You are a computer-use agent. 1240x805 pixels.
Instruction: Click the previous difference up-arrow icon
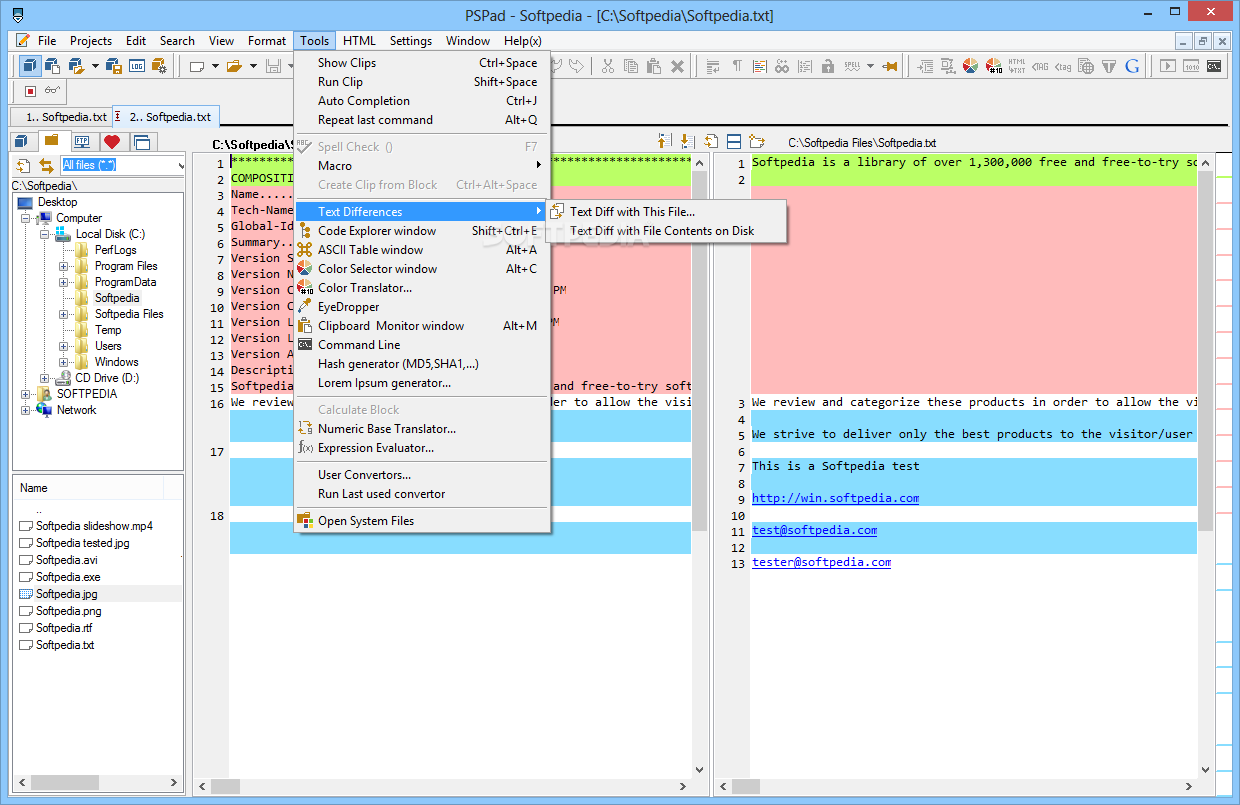(666, 142)
